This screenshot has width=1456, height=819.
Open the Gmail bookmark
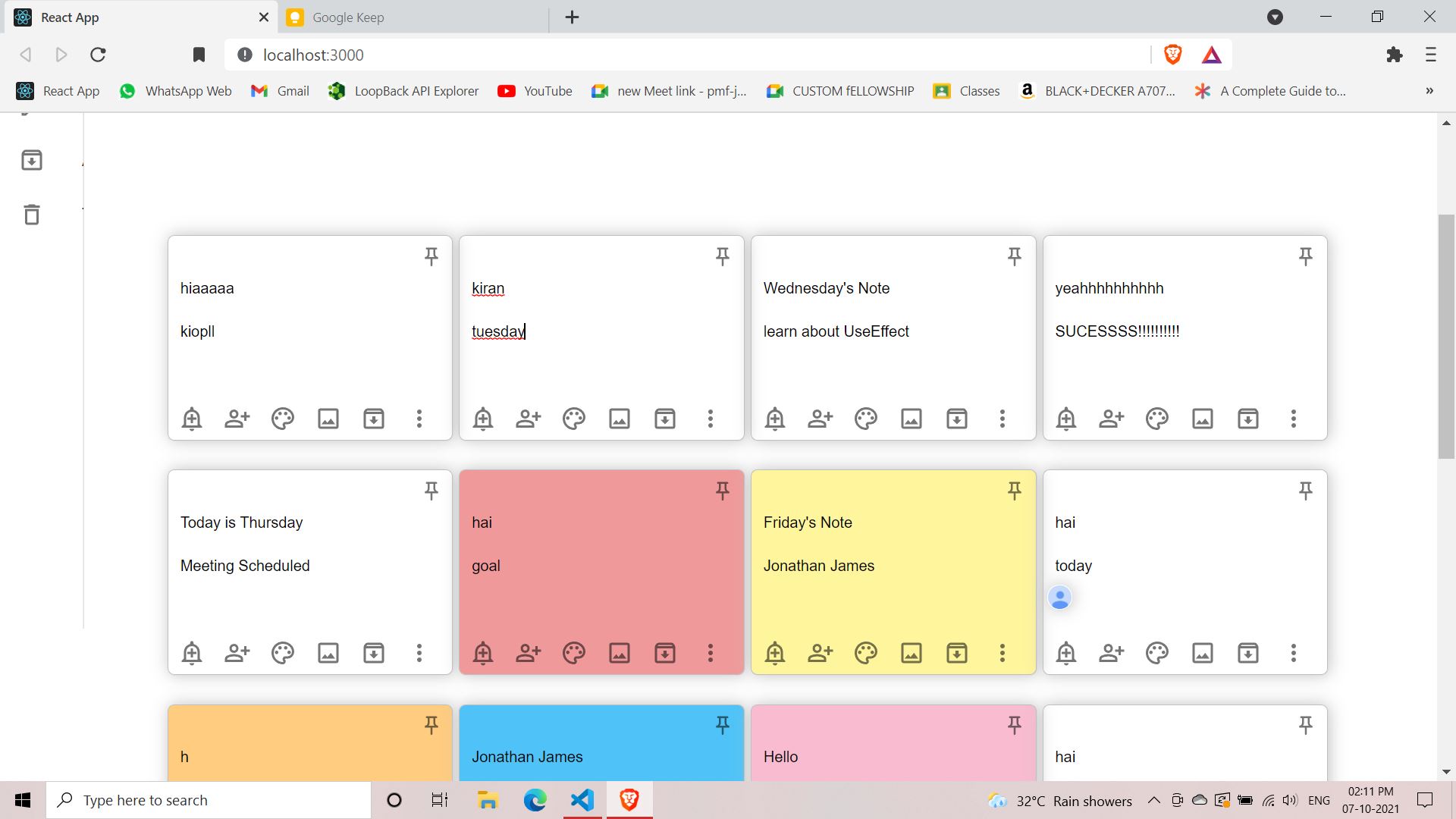[279, 90]
